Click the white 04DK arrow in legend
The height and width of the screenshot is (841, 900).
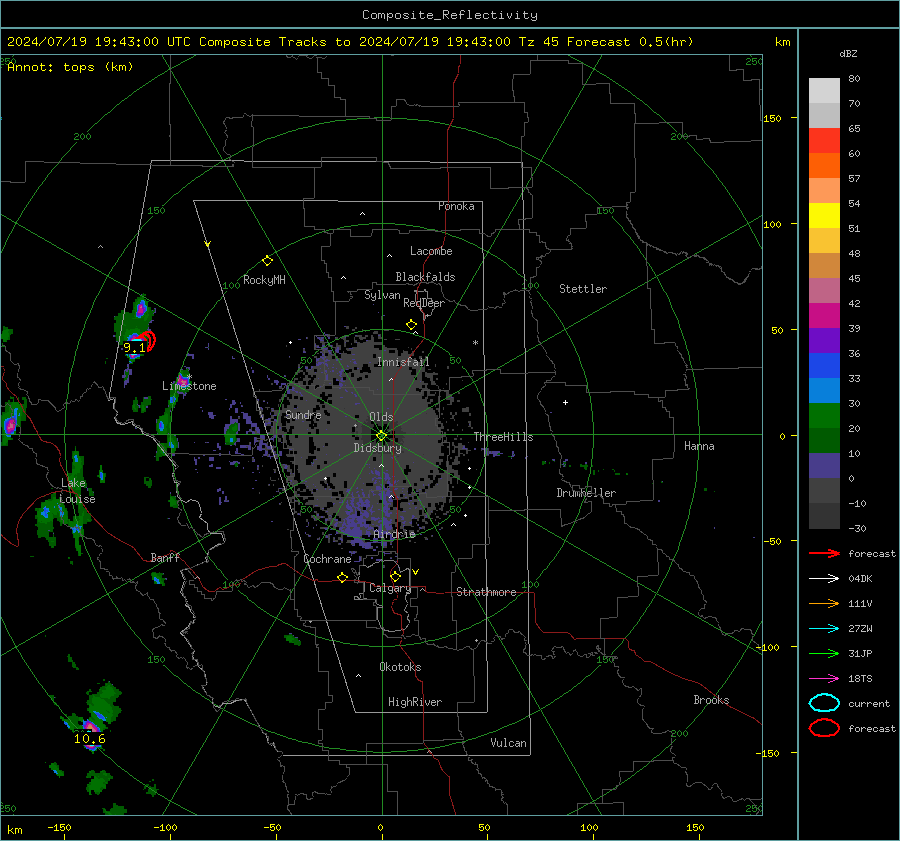pyautogui.click(x=824, y=579)
